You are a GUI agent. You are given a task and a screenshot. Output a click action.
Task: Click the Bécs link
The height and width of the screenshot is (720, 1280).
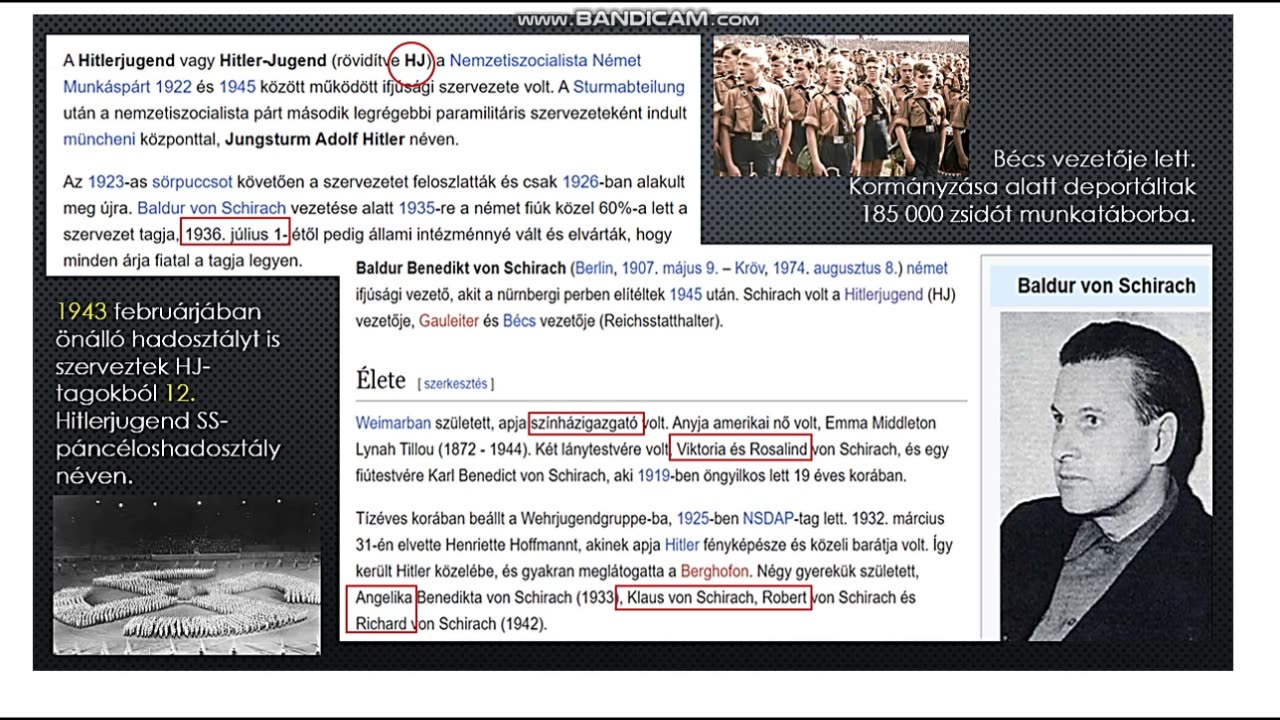click(x=519, y=322)
